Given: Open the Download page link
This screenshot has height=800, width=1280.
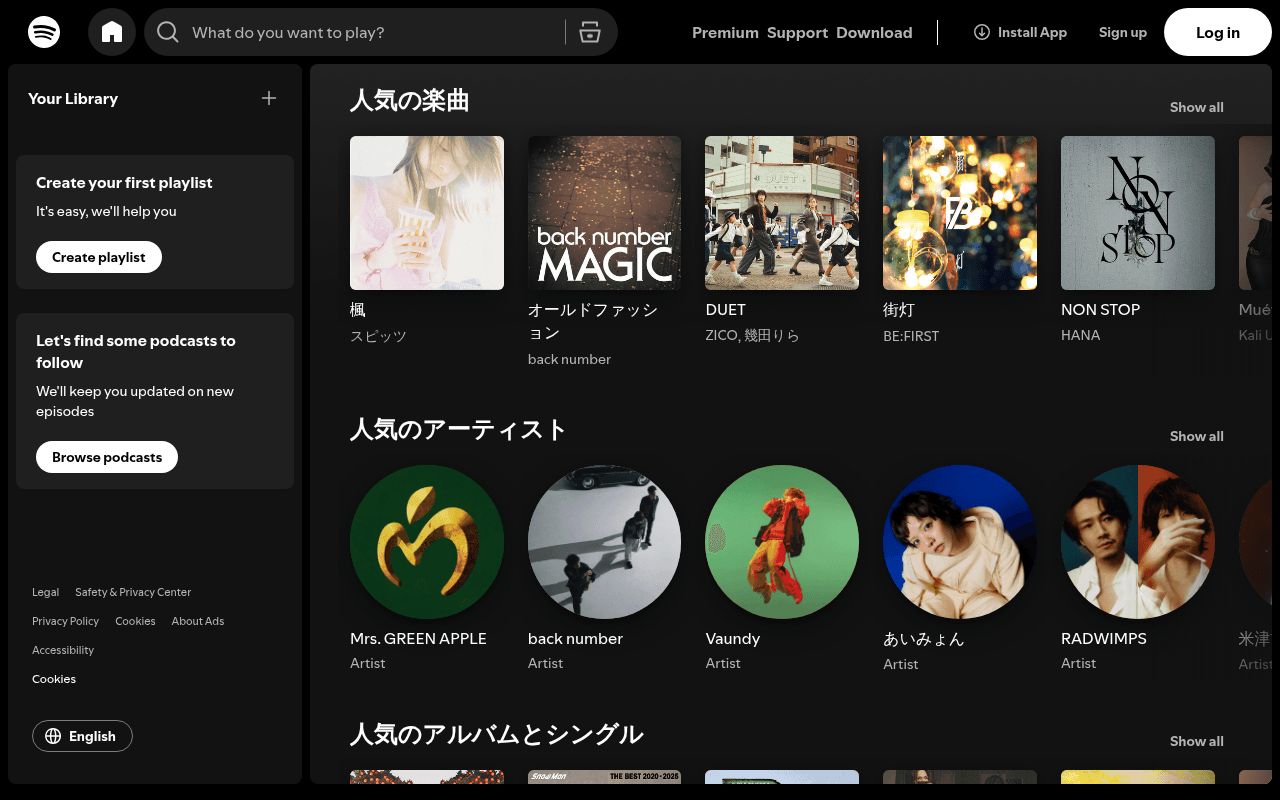Looking at the screenshot, I should point(874,32).
